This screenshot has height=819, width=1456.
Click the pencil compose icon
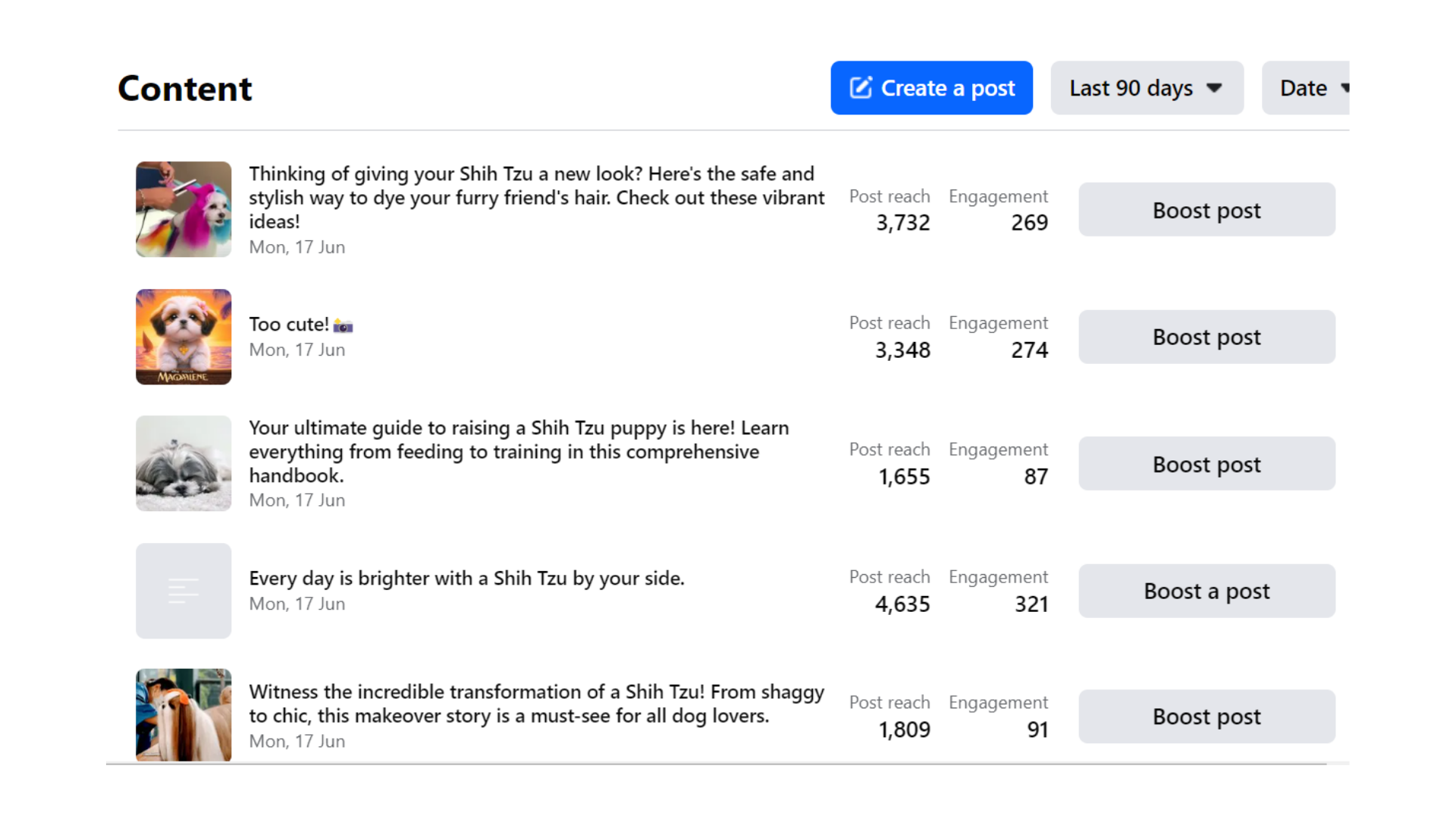[x=861, y=88]
